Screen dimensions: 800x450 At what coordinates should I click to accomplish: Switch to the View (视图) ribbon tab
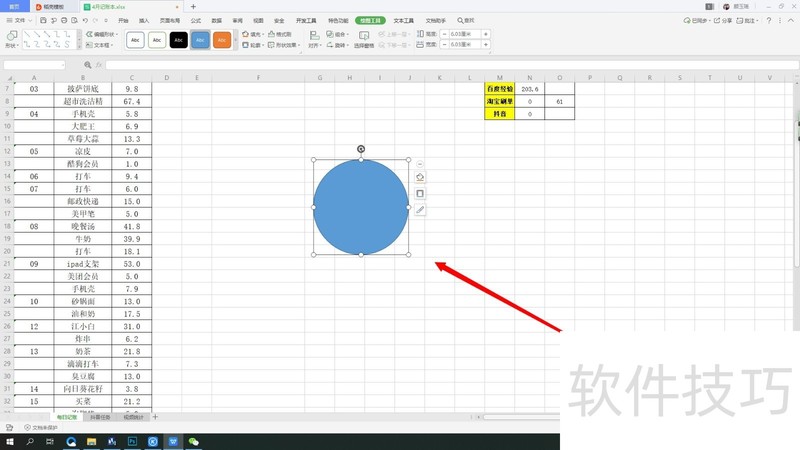[258, 20]
